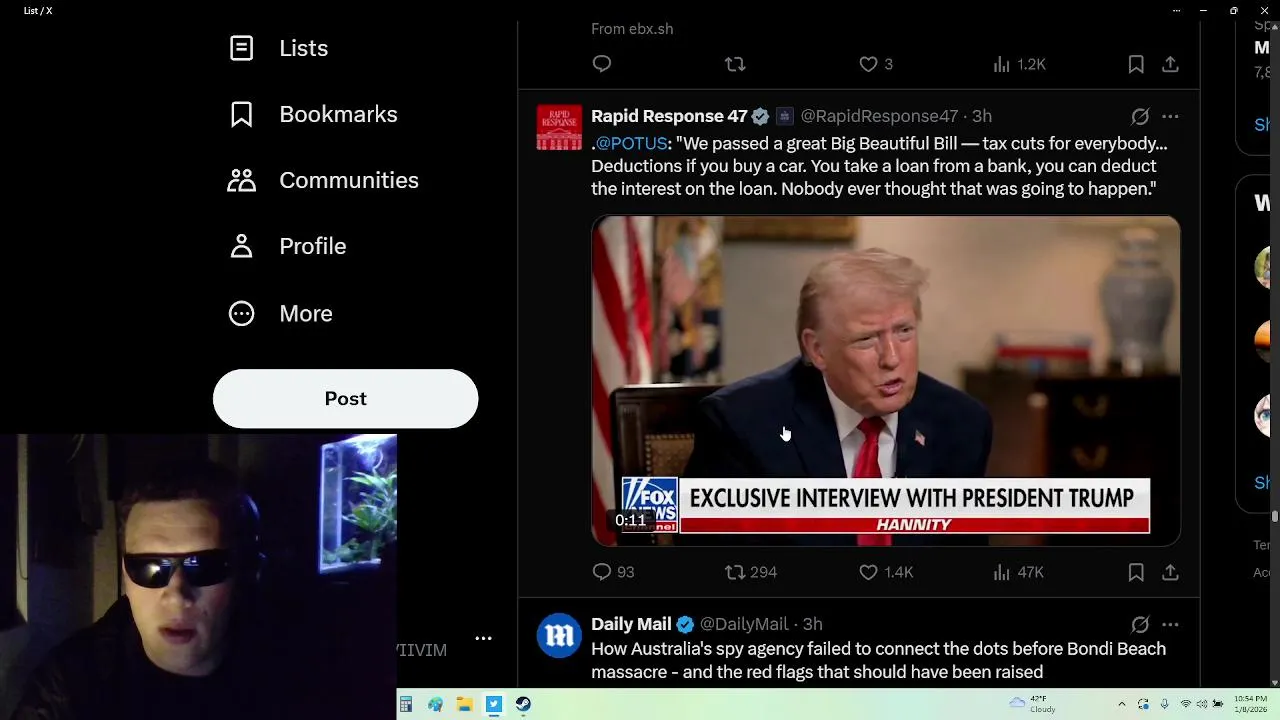
Task: Open account switcher three-dots menu
Action: click(483, 638)
